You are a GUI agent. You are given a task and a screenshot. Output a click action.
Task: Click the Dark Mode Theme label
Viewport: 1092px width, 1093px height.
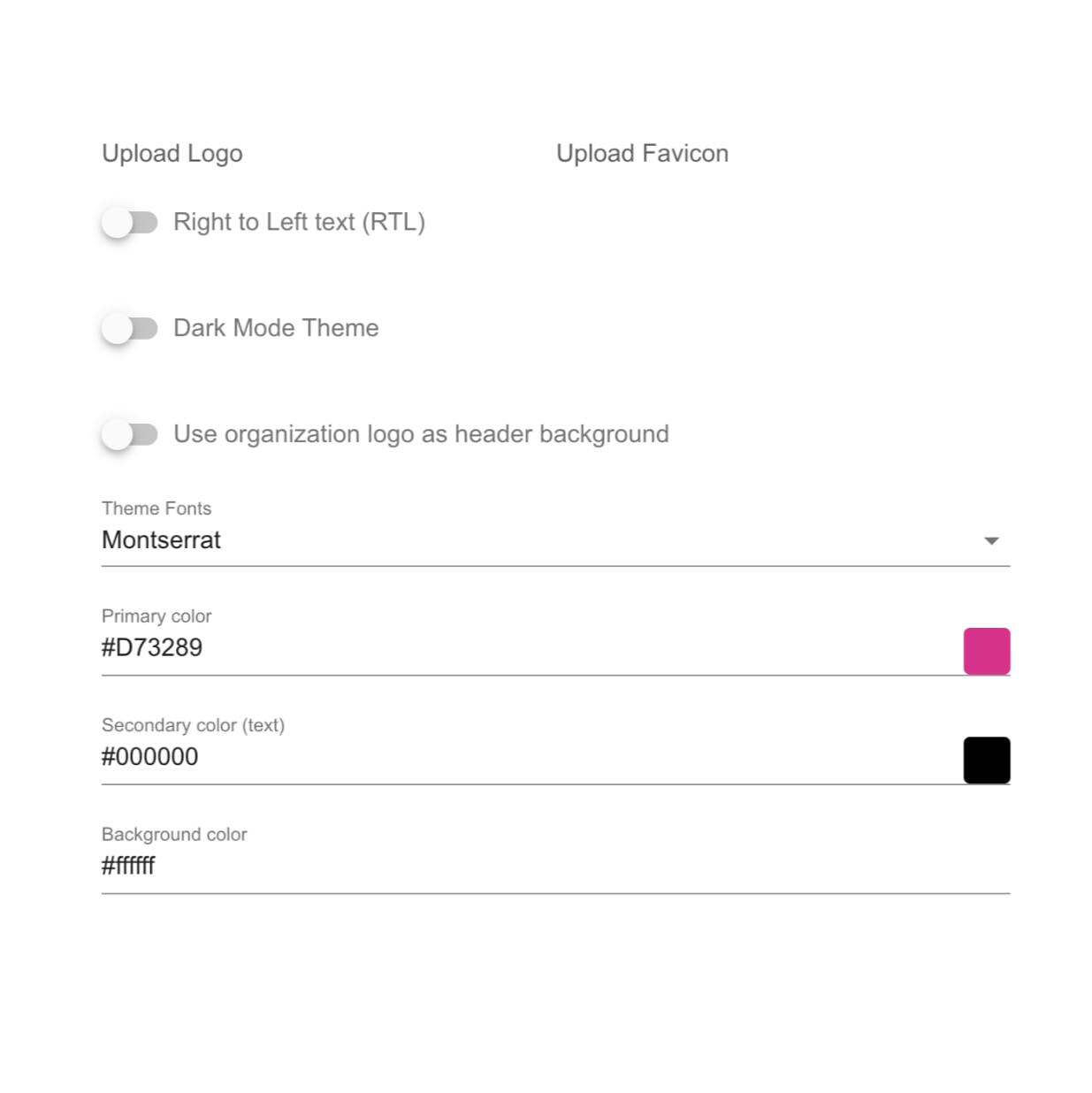tap(276, 328)
